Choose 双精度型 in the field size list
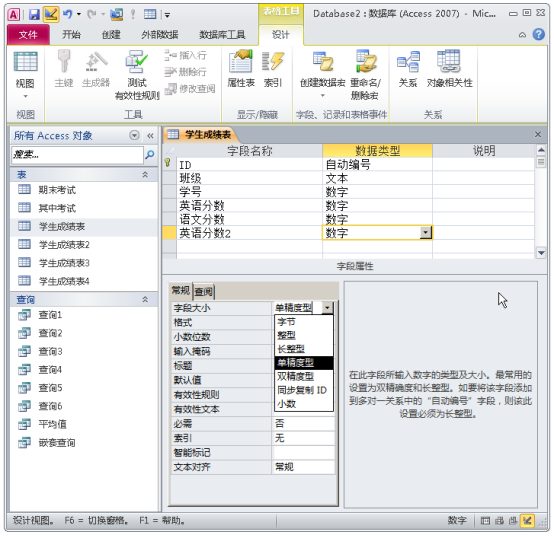This screenshot has height=536, width=554. [x=303, y=376]
